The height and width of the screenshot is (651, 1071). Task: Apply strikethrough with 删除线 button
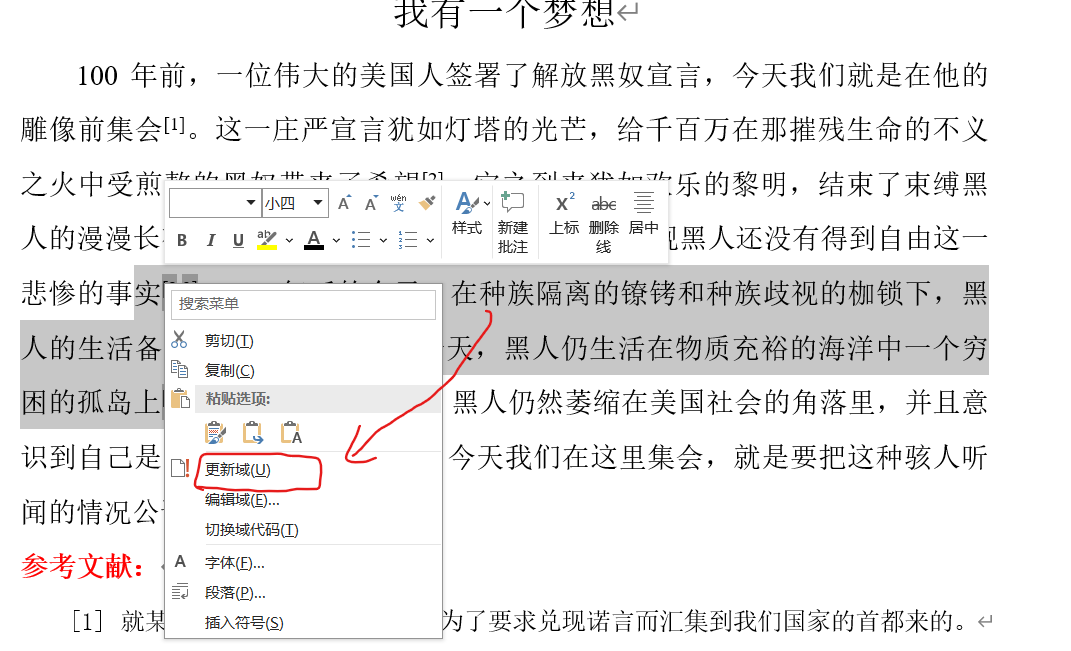pos(604,223)
